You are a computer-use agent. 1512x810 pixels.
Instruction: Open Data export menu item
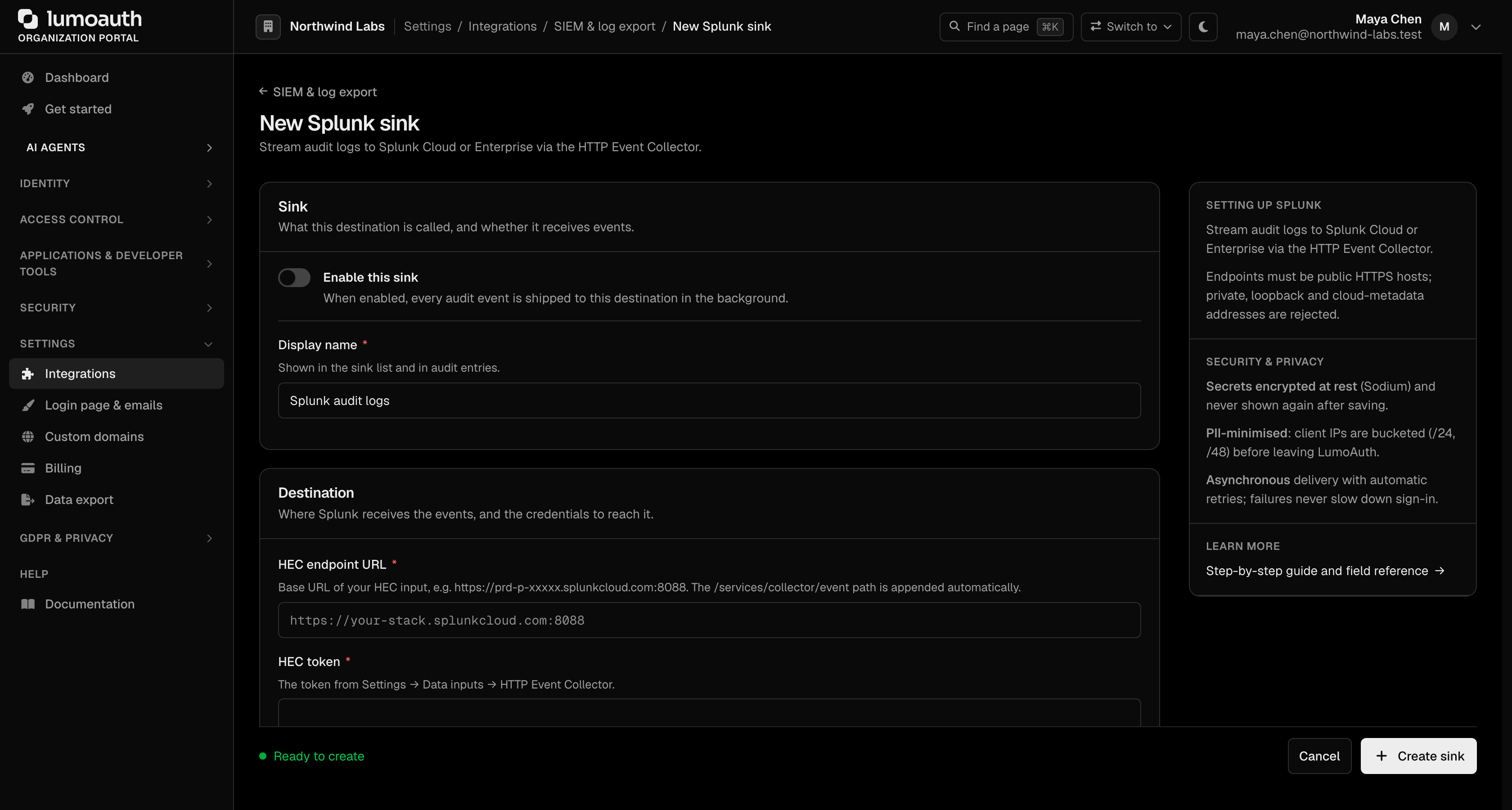pyautogui.click(x=116, y=499)
